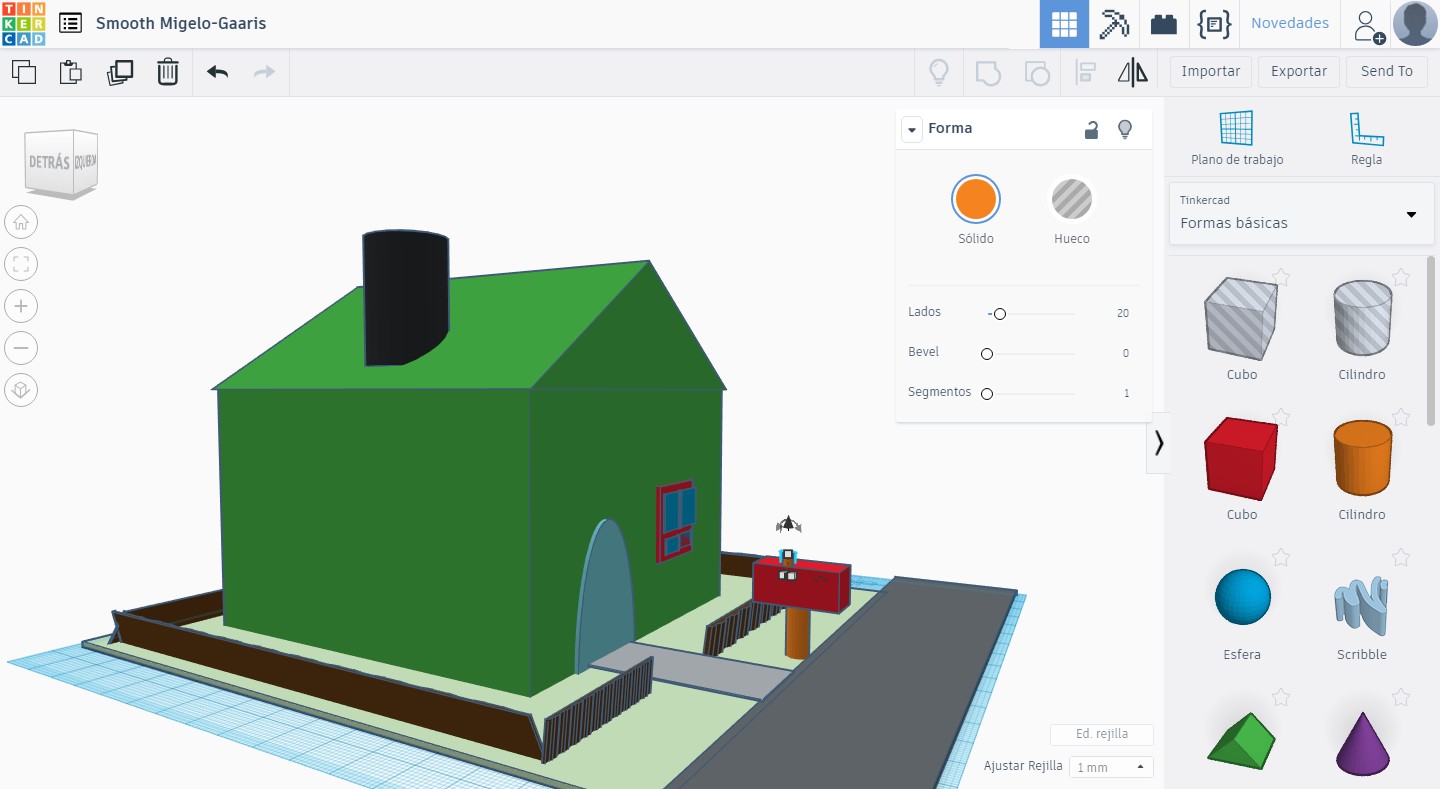
Task: Collapse the Forma panel arrow
Action: click(x=911, y=129)
